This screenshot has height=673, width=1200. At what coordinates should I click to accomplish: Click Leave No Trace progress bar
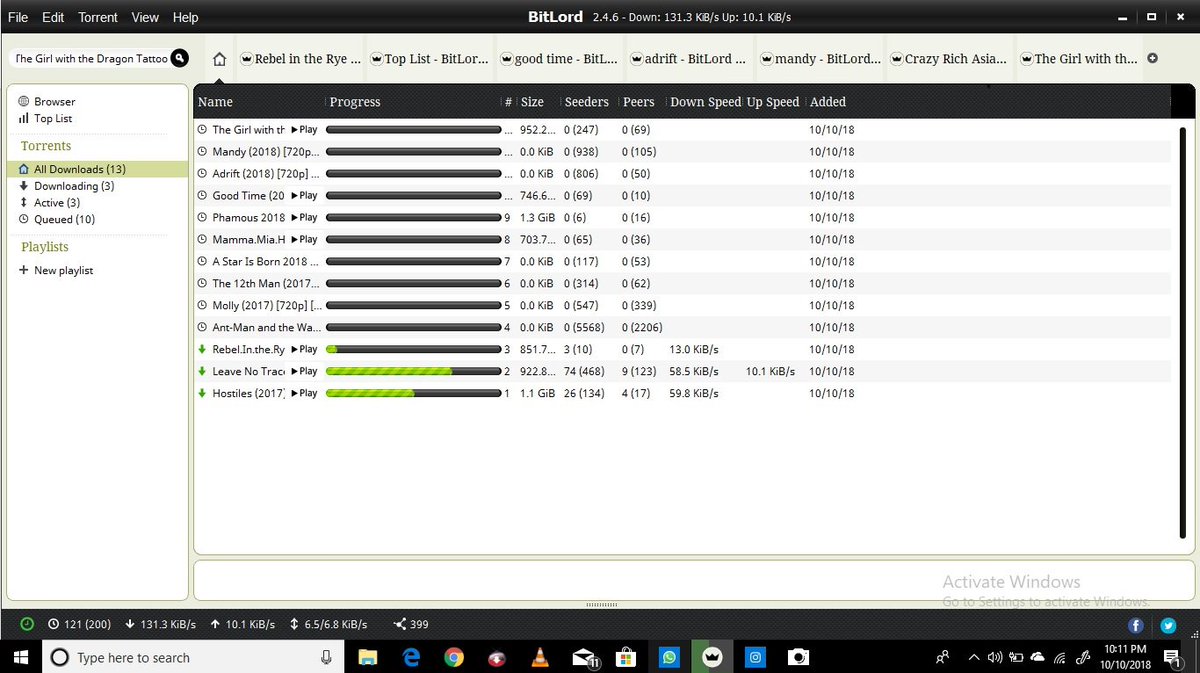point(414,372)
